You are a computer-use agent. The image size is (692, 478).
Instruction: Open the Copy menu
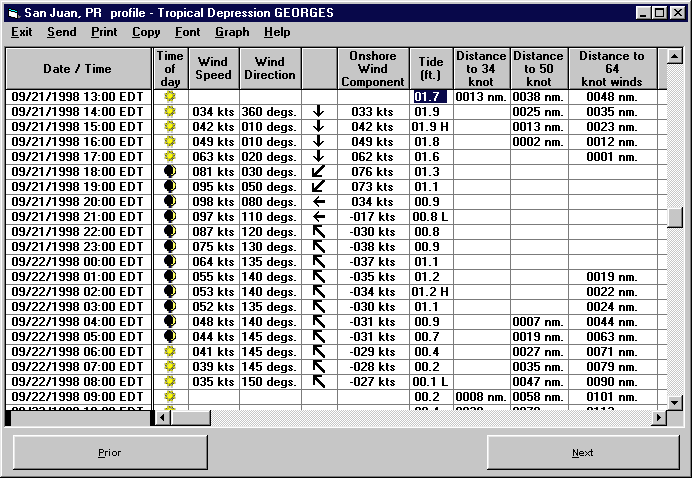pos(146,32)
